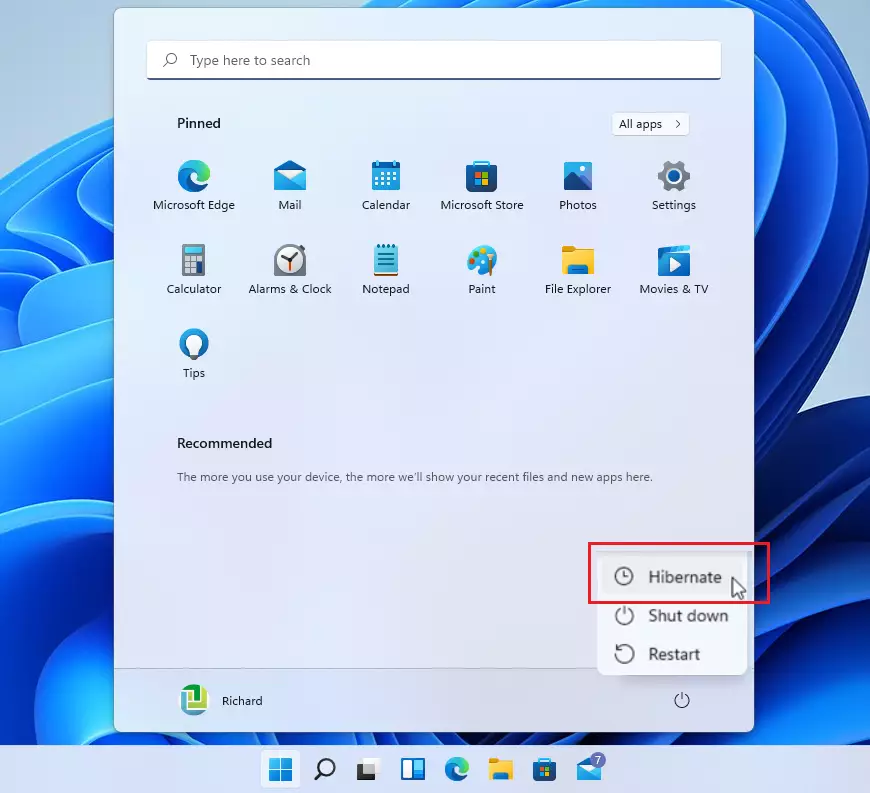Open Richard's user account menu

coord(221,700)
